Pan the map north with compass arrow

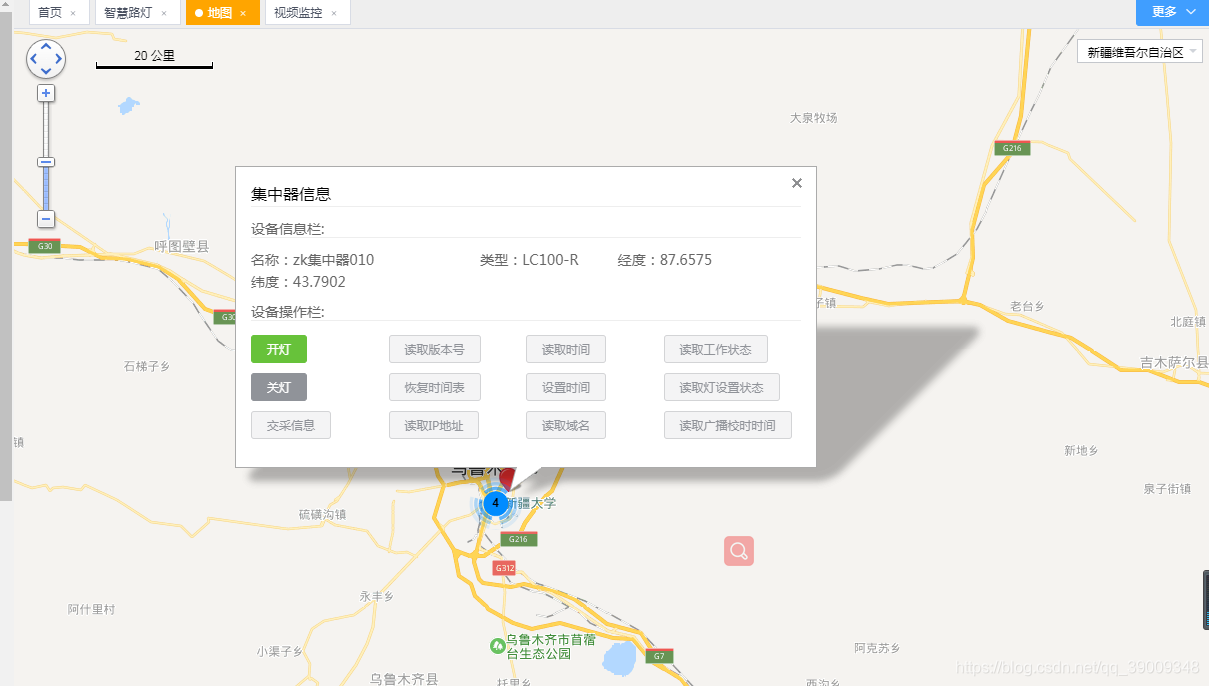point(46,48)
